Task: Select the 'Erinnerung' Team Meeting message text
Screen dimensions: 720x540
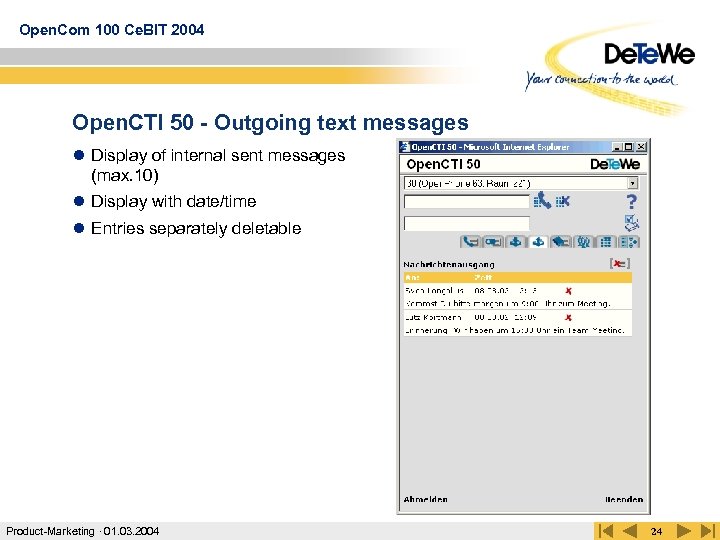Action: coord(515,330)
